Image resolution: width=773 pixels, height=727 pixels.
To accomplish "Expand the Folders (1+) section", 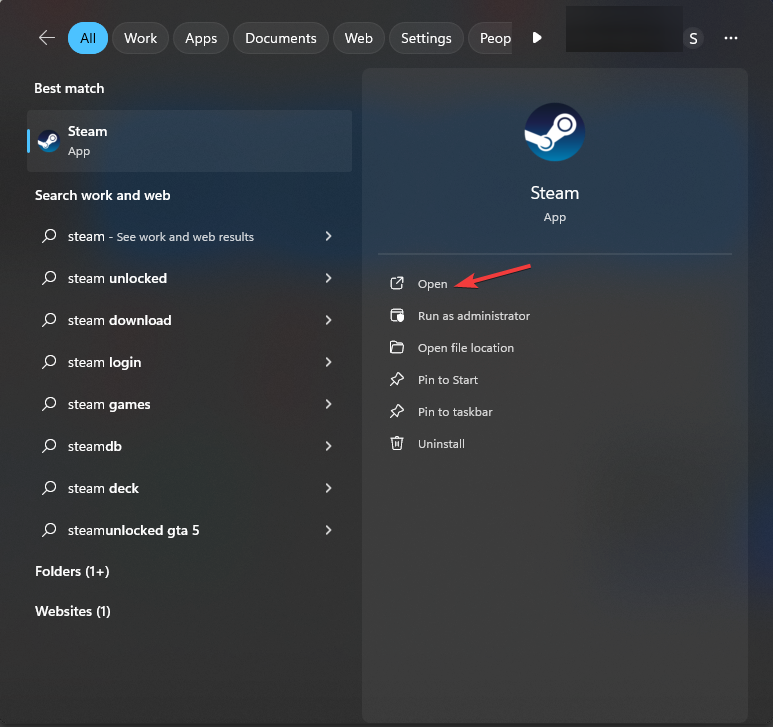I will click(x=72, y=571).
